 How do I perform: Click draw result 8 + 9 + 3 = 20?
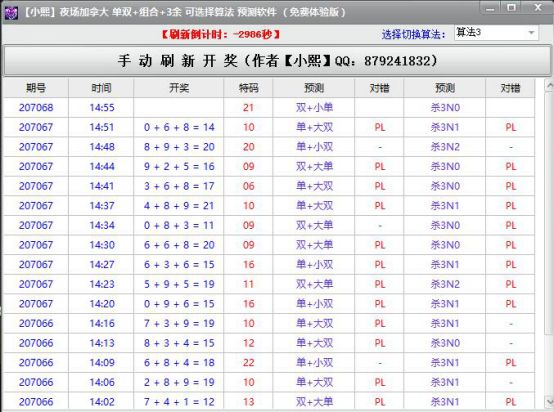(179, 147)
